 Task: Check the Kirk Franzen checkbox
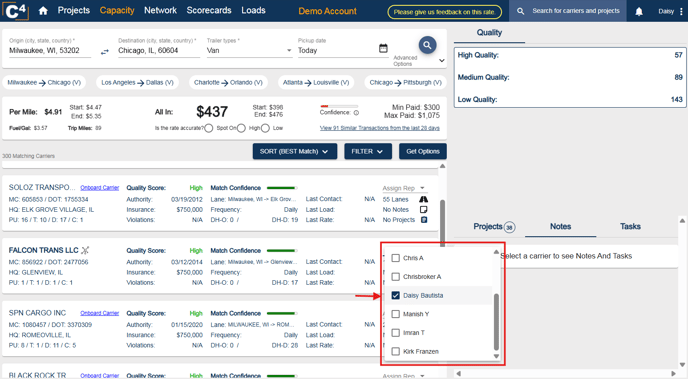[x=395, y=351]
